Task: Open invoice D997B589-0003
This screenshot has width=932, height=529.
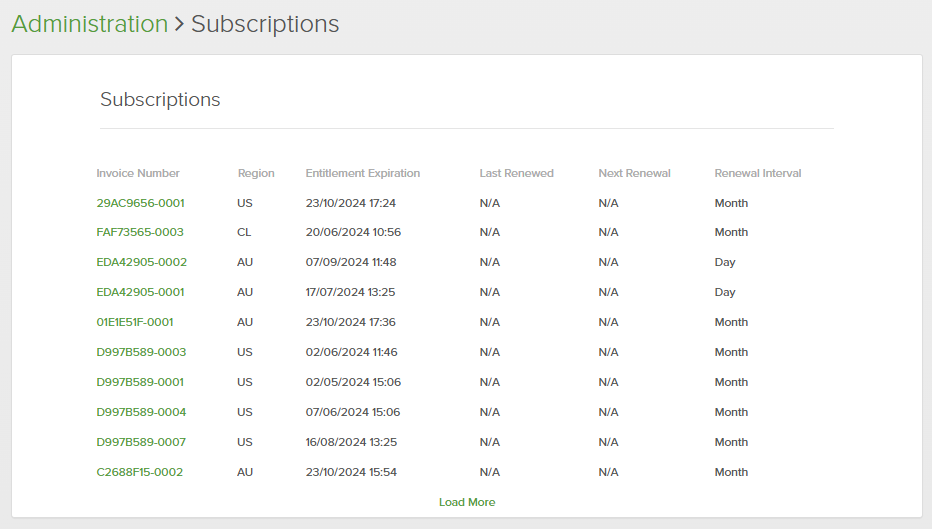Action: pyautogui.click(x=141, y=352)
